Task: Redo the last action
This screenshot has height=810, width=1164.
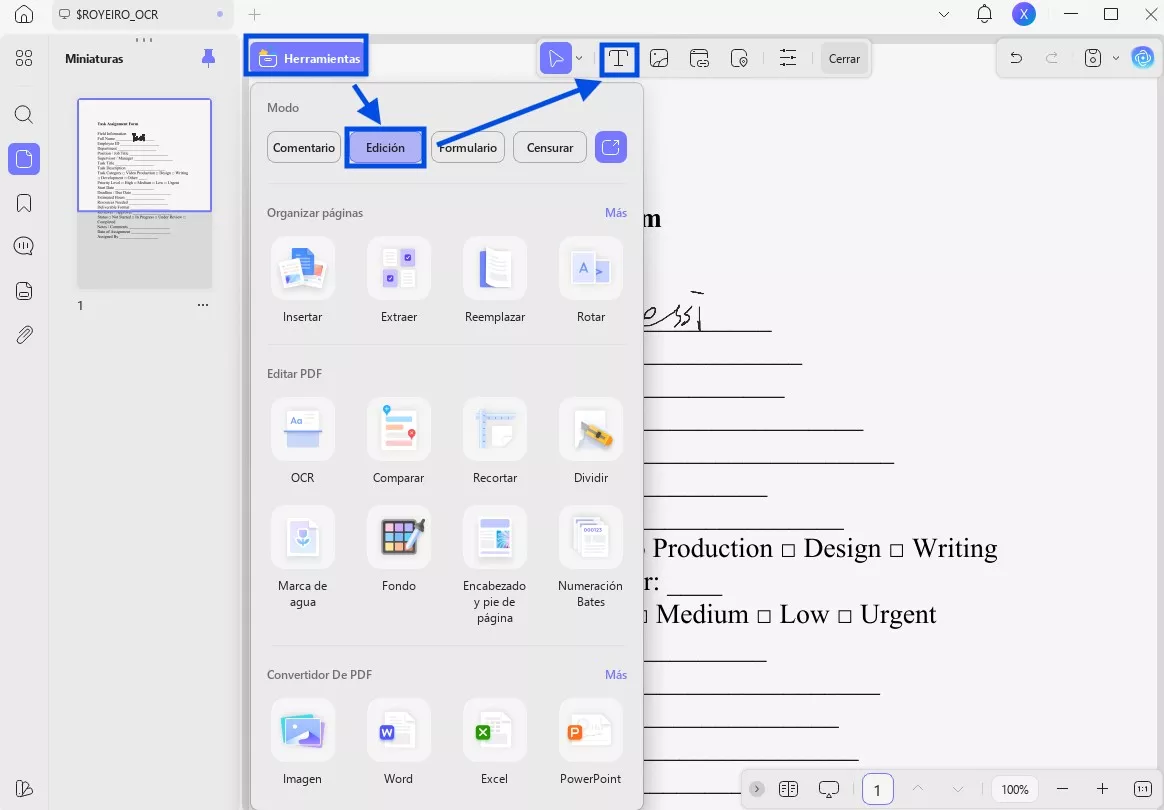Action: (x=1052, y=58)
